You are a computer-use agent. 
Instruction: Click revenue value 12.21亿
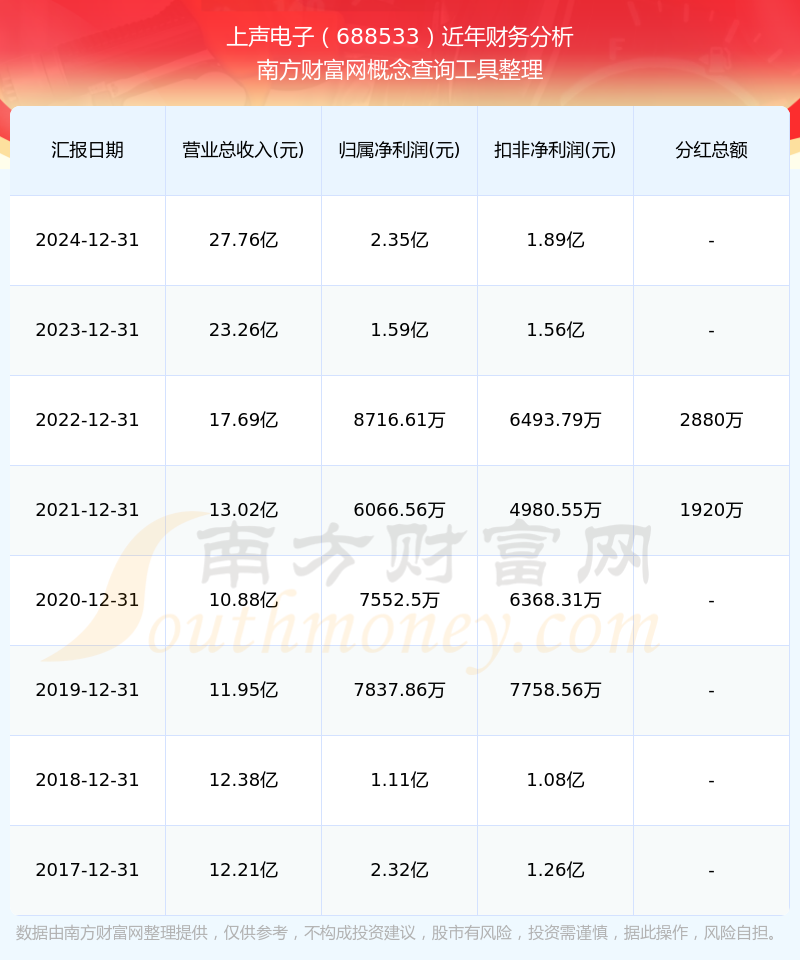pyautogui.click(x=244, y=870)
